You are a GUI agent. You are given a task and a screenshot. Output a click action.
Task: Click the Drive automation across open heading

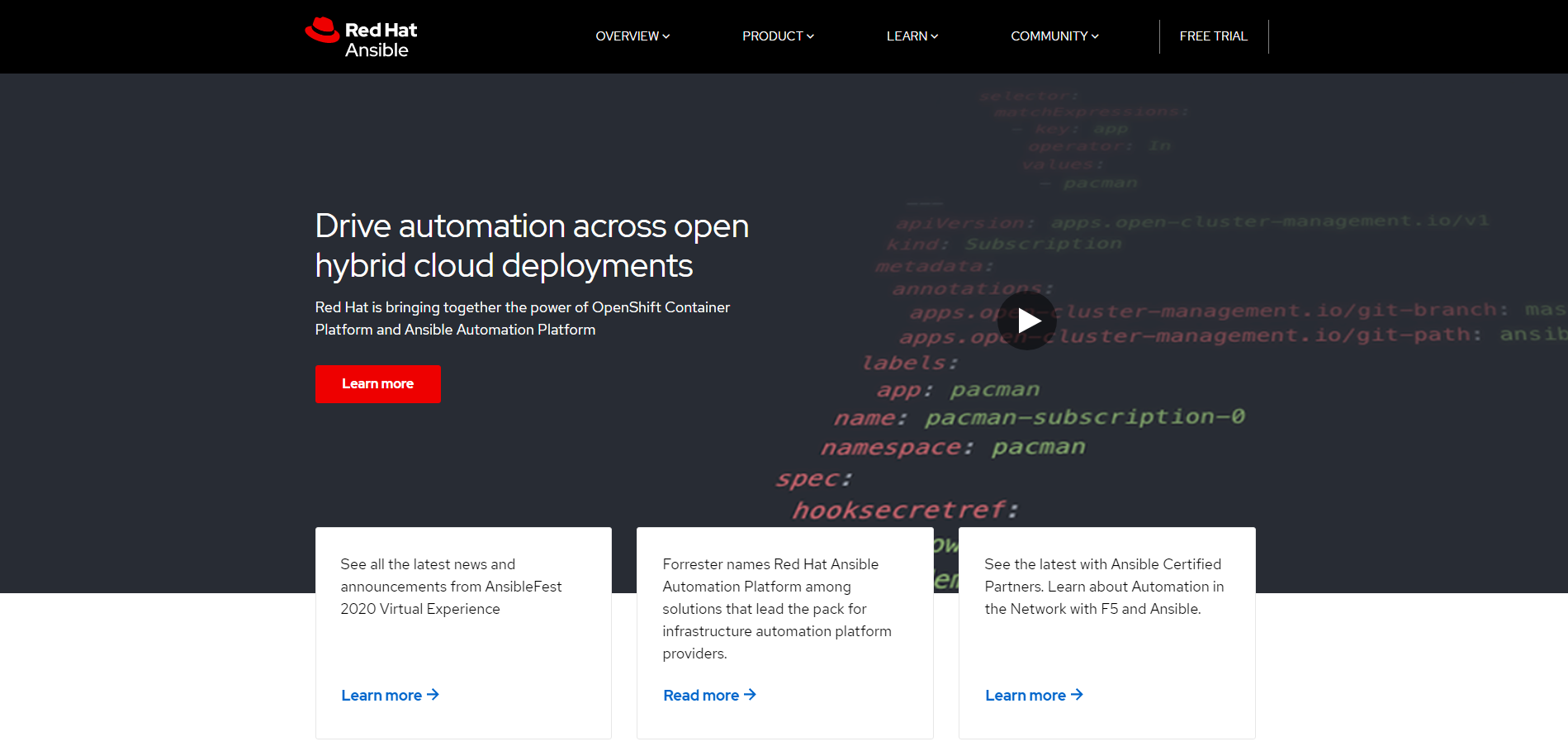click(532, 246)
